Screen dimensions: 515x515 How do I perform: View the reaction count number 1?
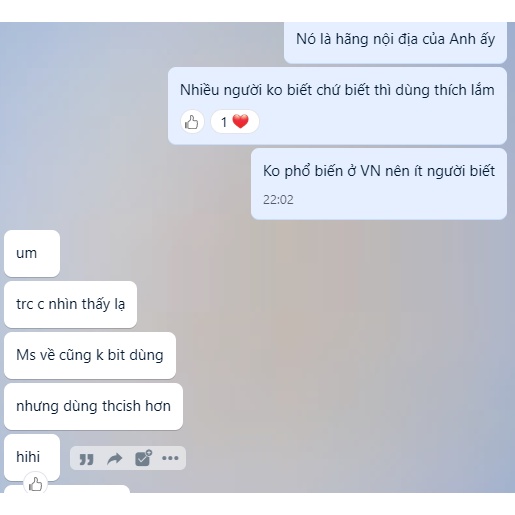tap(224, 122)
